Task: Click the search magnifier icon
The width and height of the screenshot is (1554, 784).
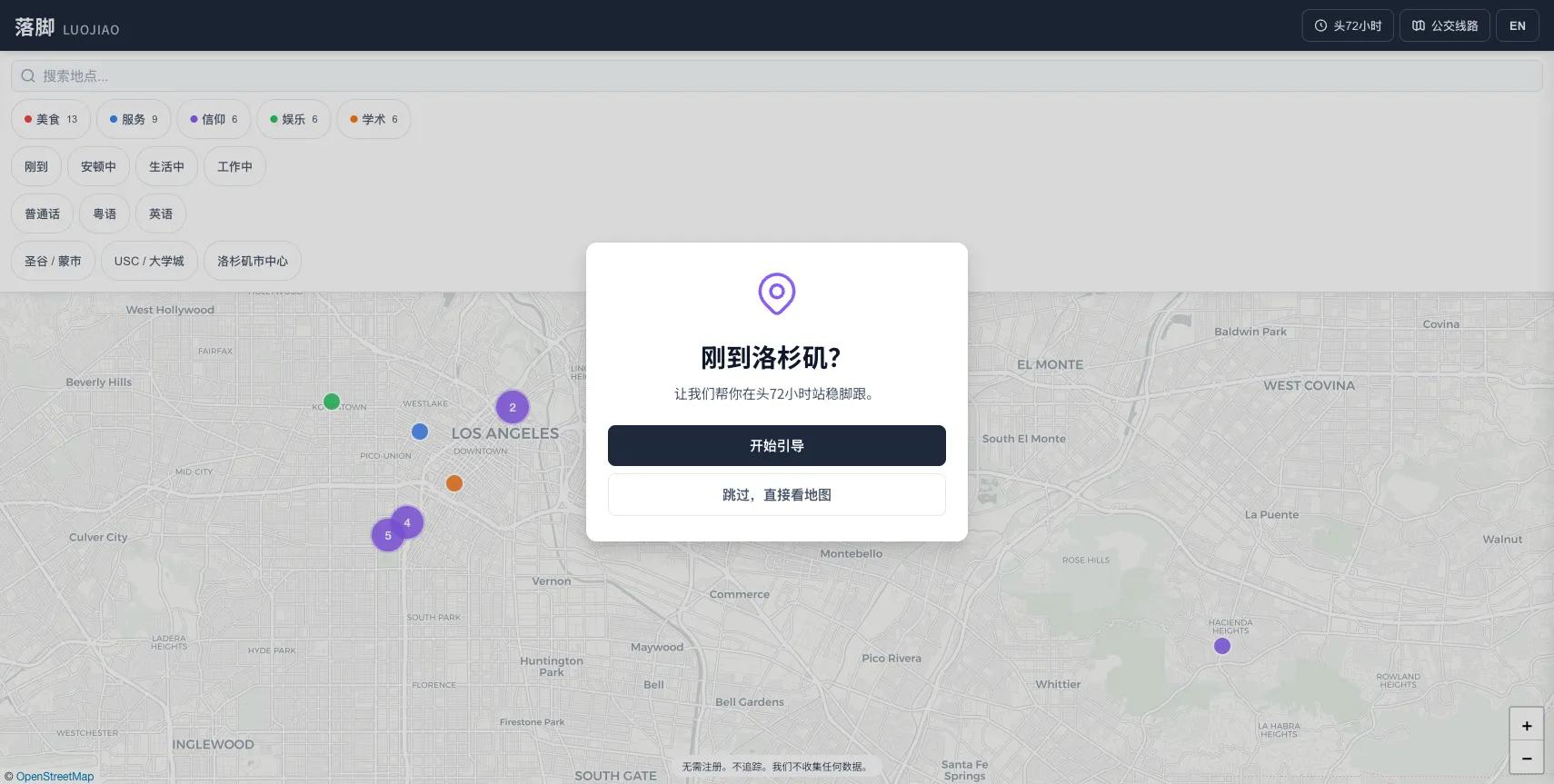Action: (28, 76)
